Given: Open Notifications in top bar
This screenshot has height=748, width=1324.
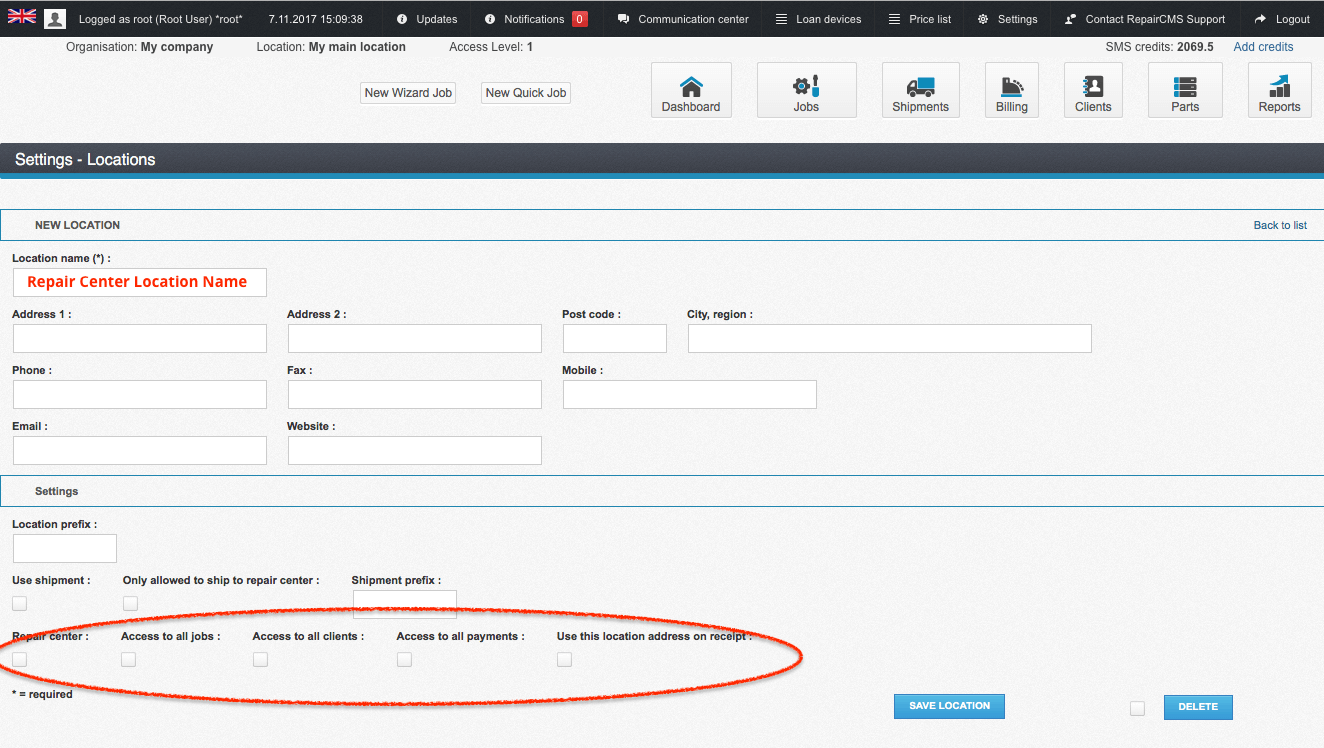Looking at the screenshot, I should tap(525, 19).
